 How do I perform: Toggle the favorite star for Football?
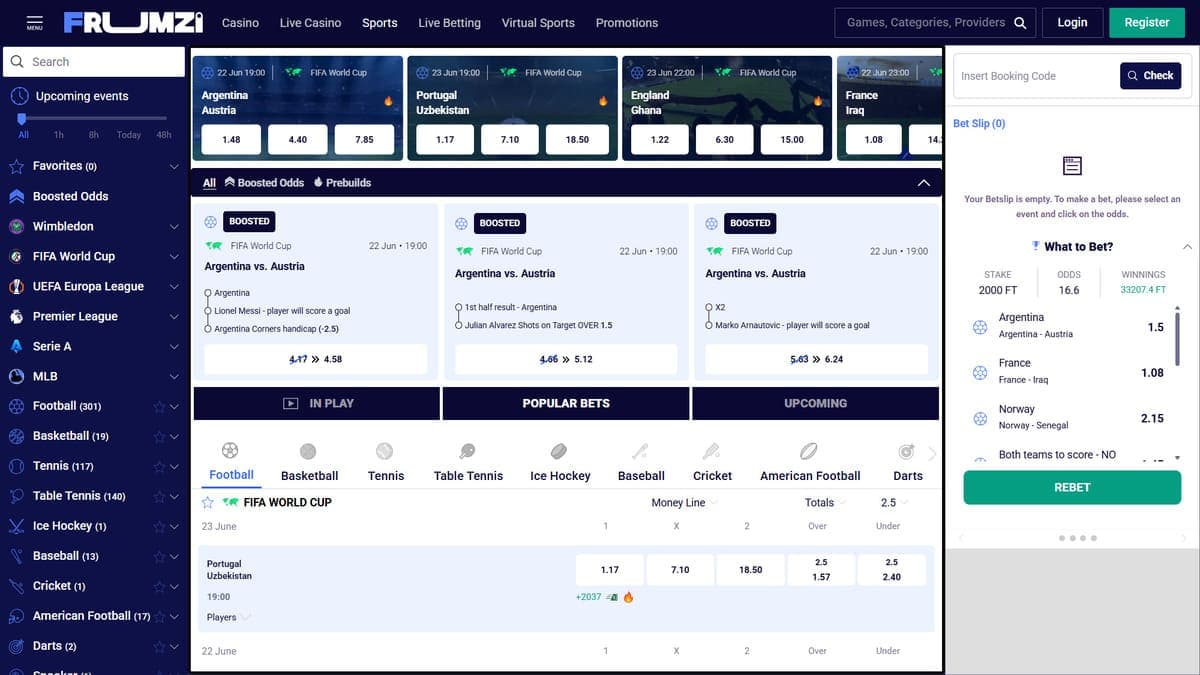point(159,406)
